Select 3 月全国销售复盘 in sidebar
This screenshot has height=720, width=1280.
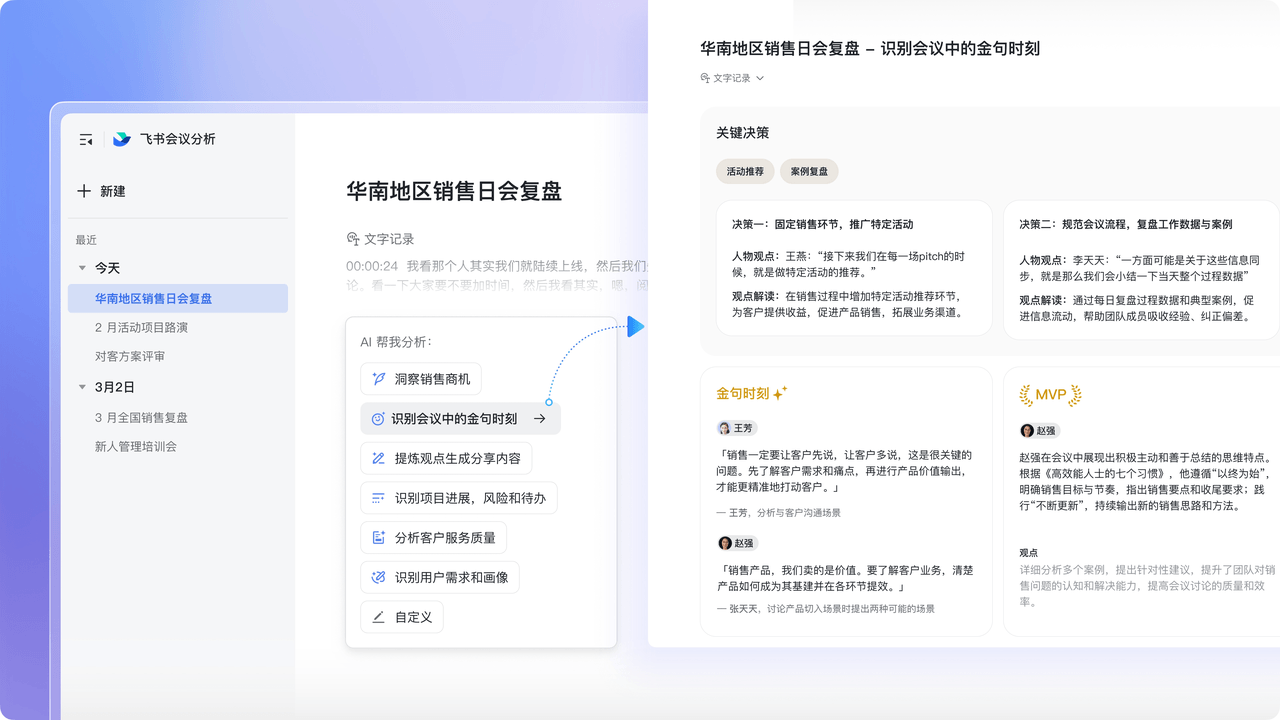tap(141, 417)
